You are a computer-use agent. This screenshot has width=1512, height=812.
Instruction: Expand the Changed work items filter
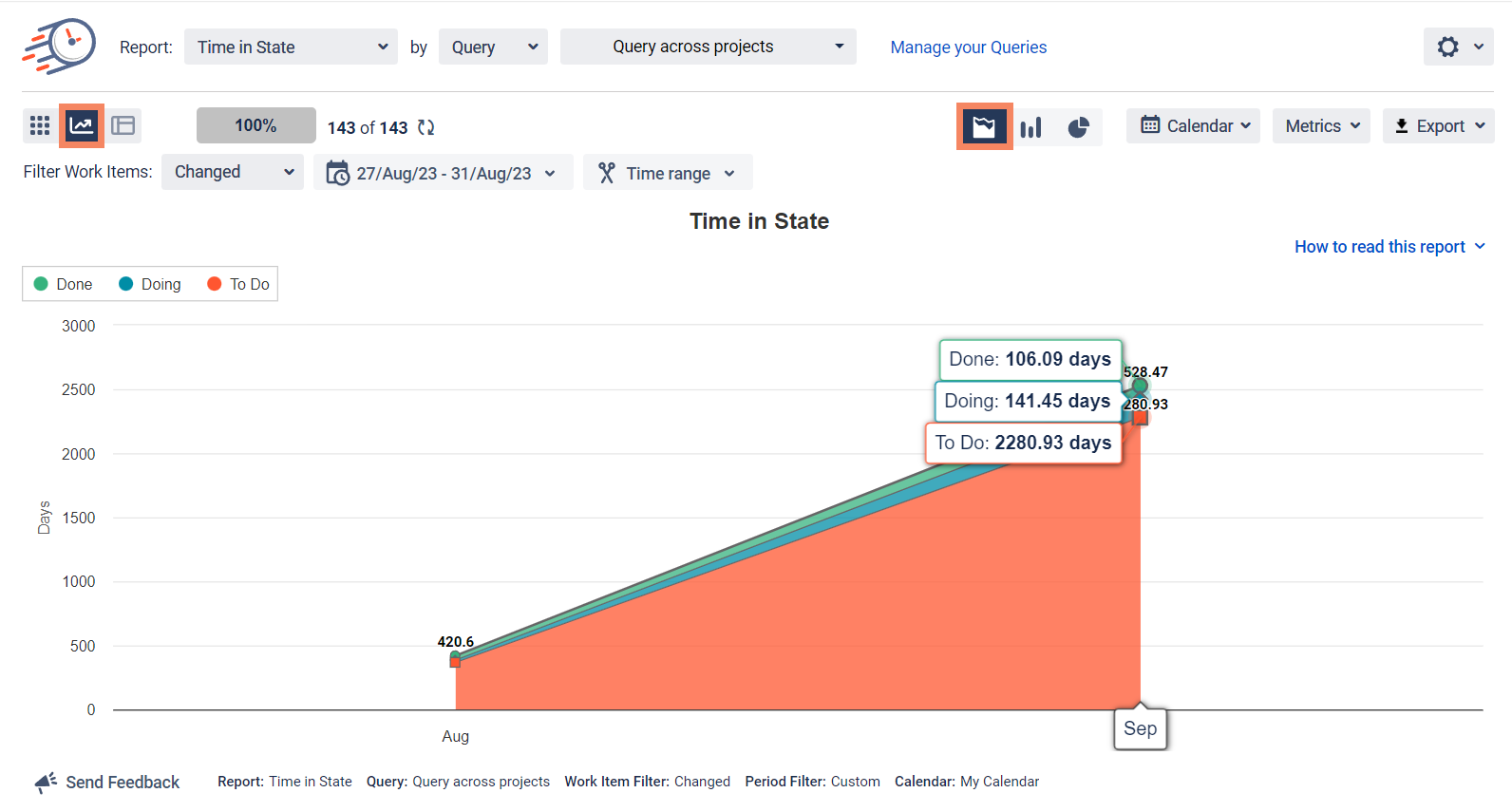pyautogui.click(x=233, y=172)
